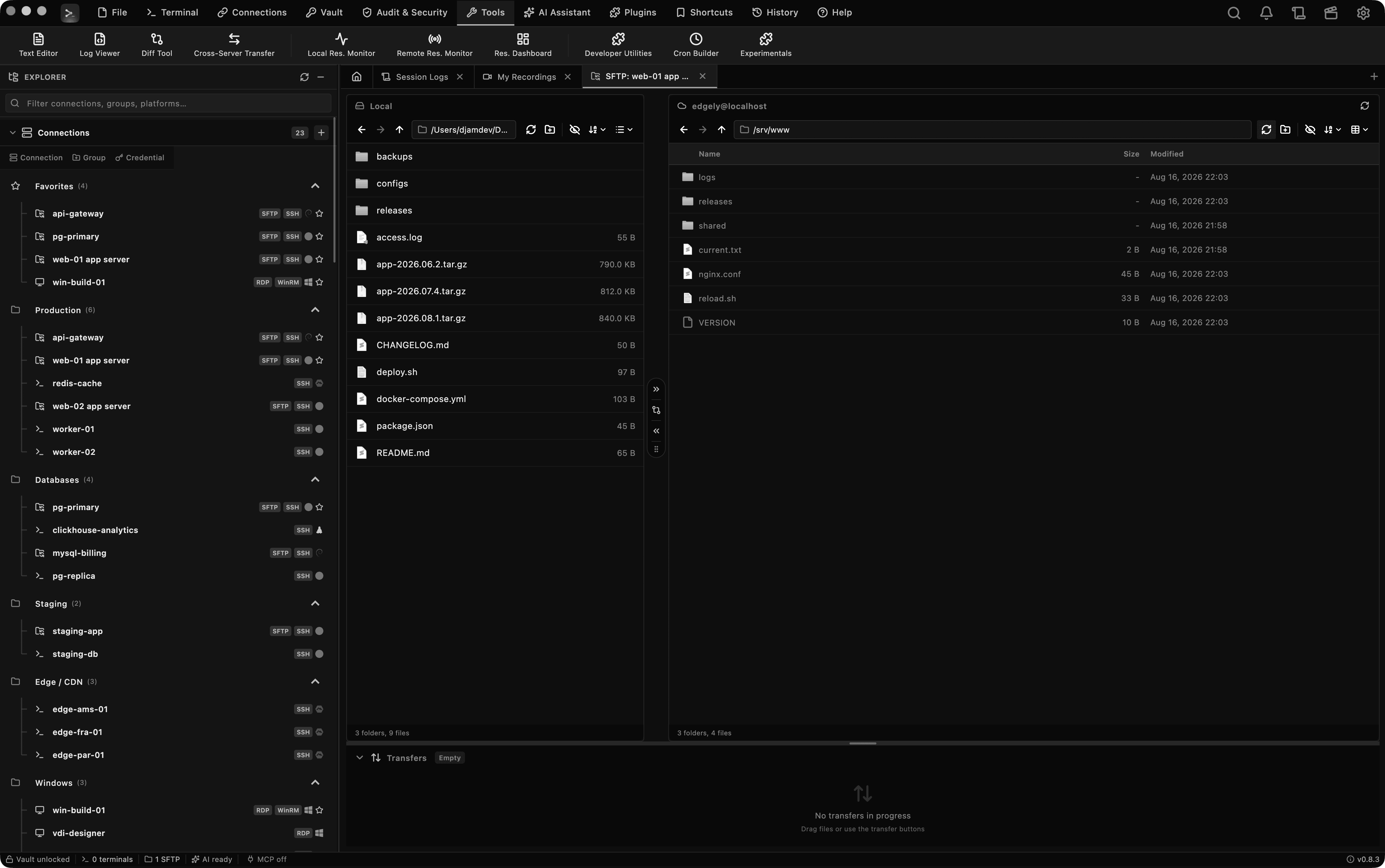This screenshot has width=1385, height=868.
Task: Open notifications bell
Action: pos(1266,13)
